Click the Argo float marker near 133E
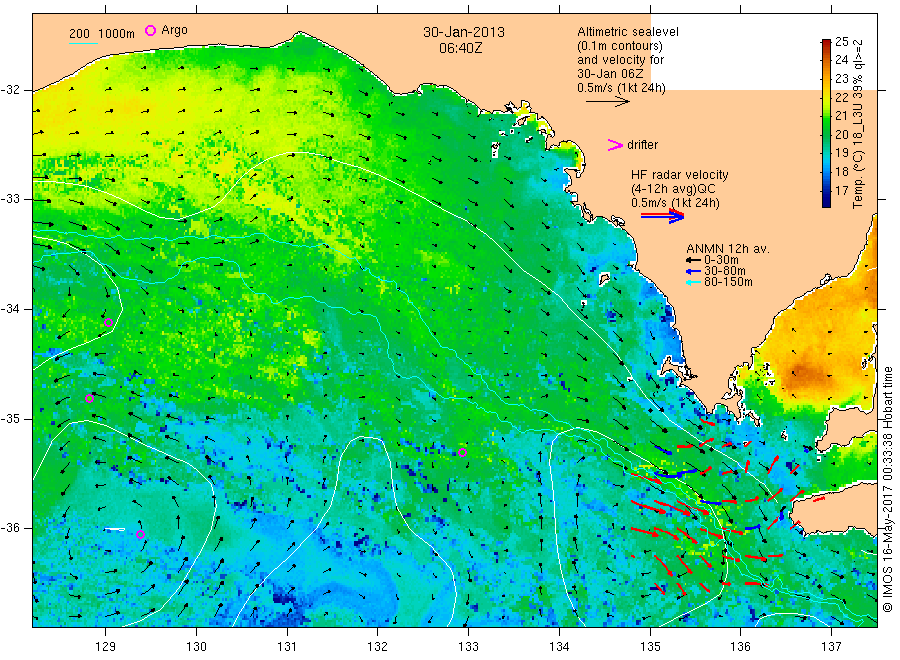Image resolution: width=900 pixels, height=660 pixels. 462,452
